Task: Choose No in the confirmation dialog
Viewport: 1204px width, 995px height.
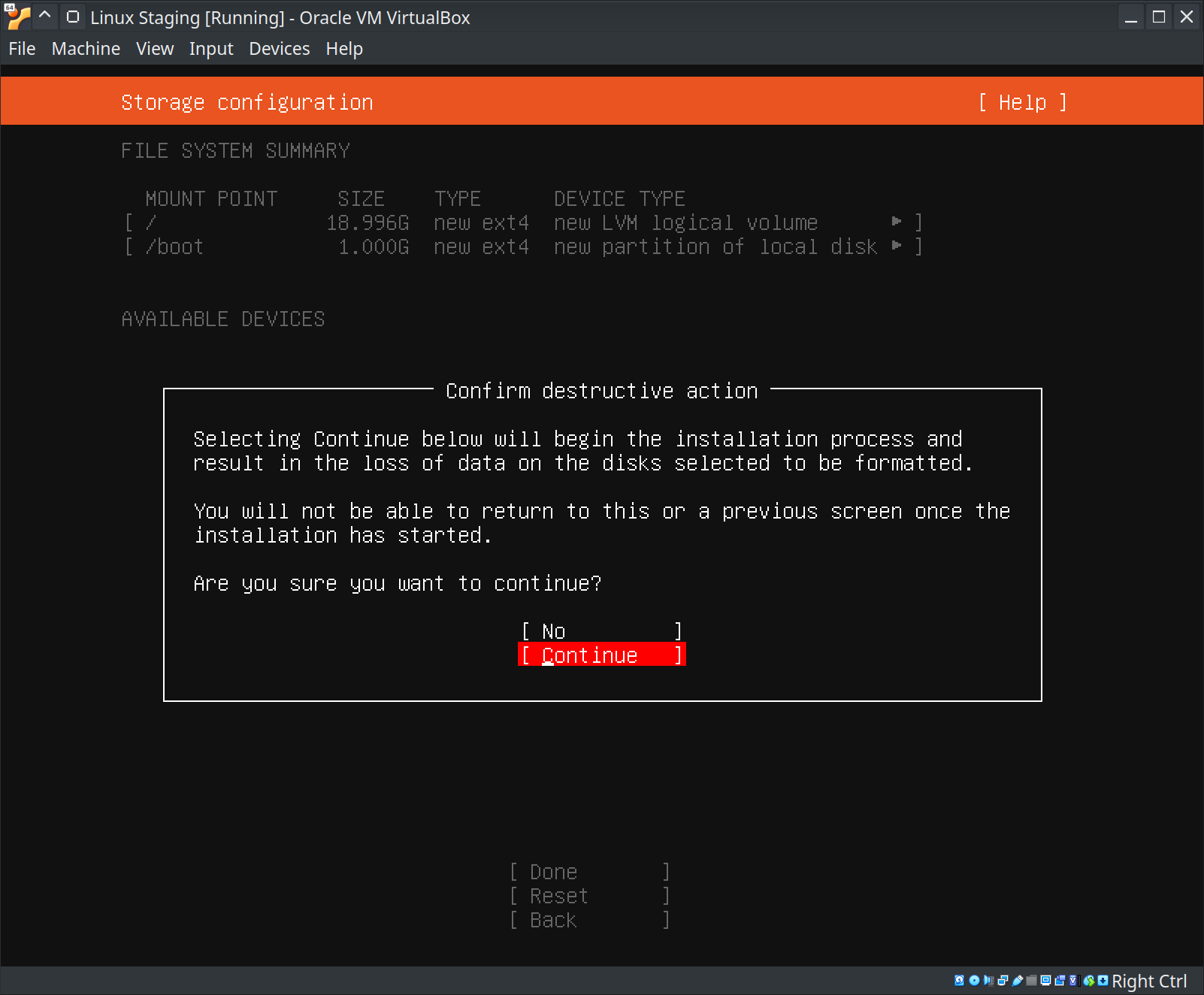Action: click(x=601, y=631)
